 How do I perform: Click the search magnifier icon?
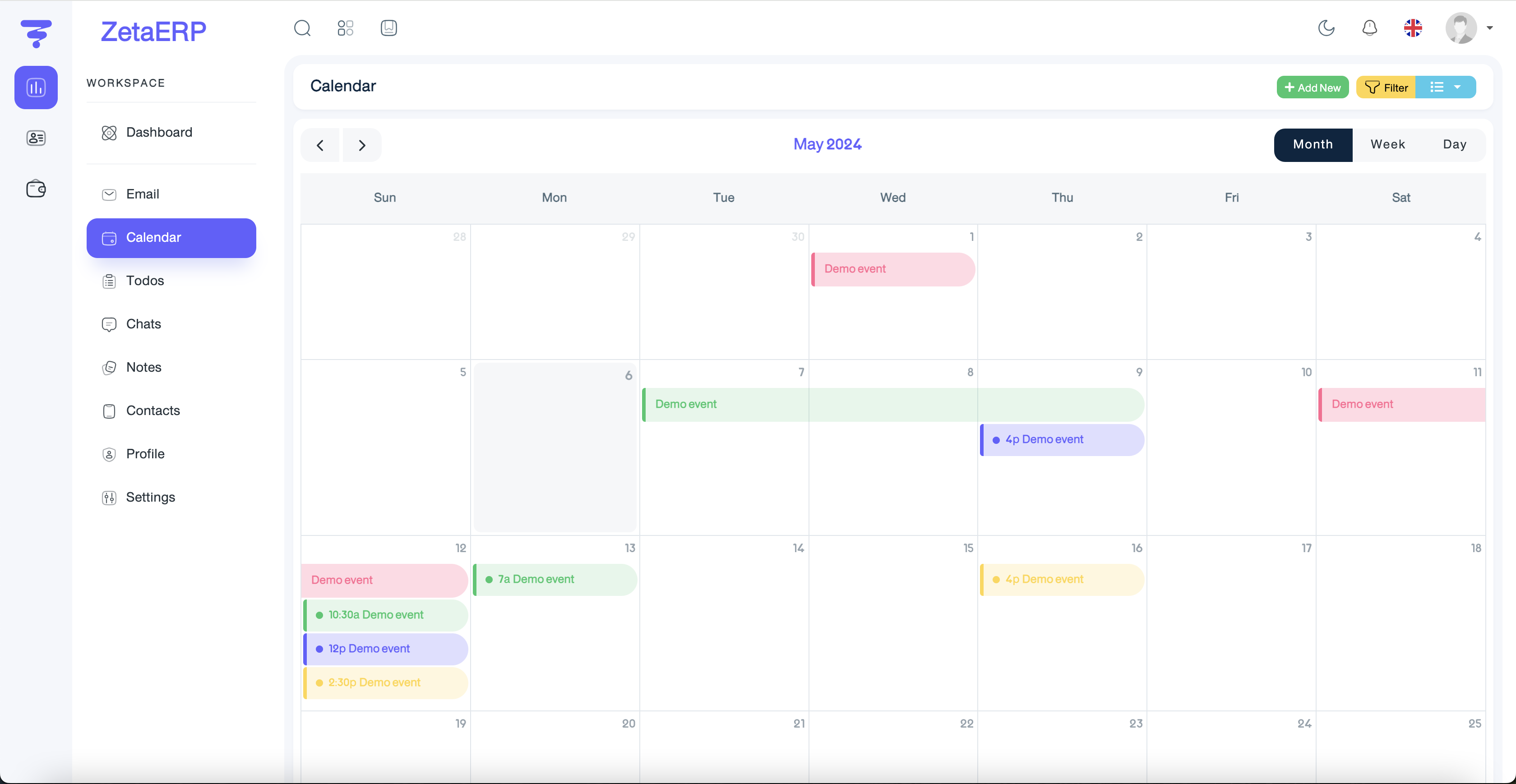[x=302, y=28]
